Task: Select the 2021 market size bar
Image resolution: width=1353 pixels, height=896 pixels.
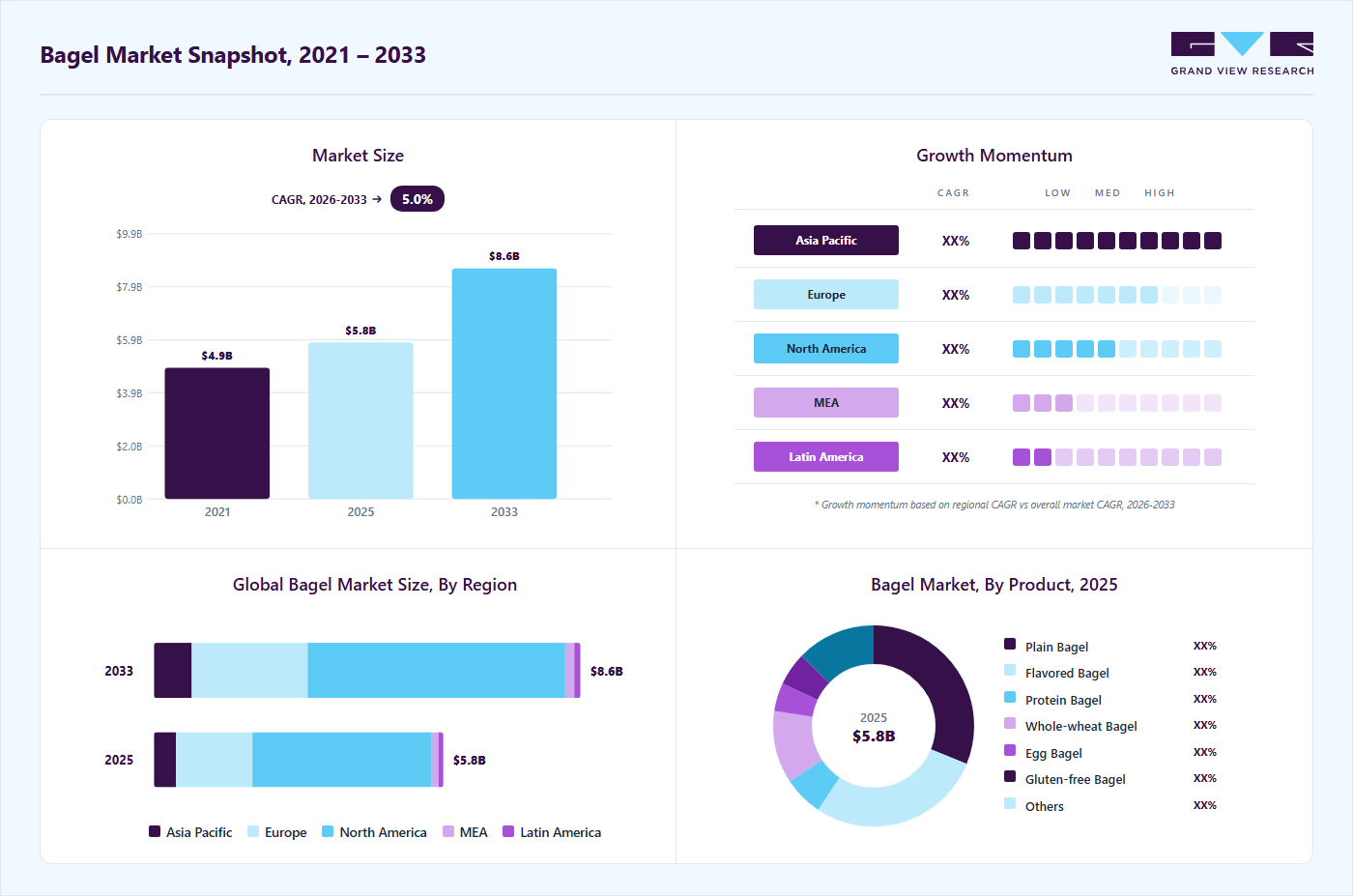Action: (x=217, y=433)
